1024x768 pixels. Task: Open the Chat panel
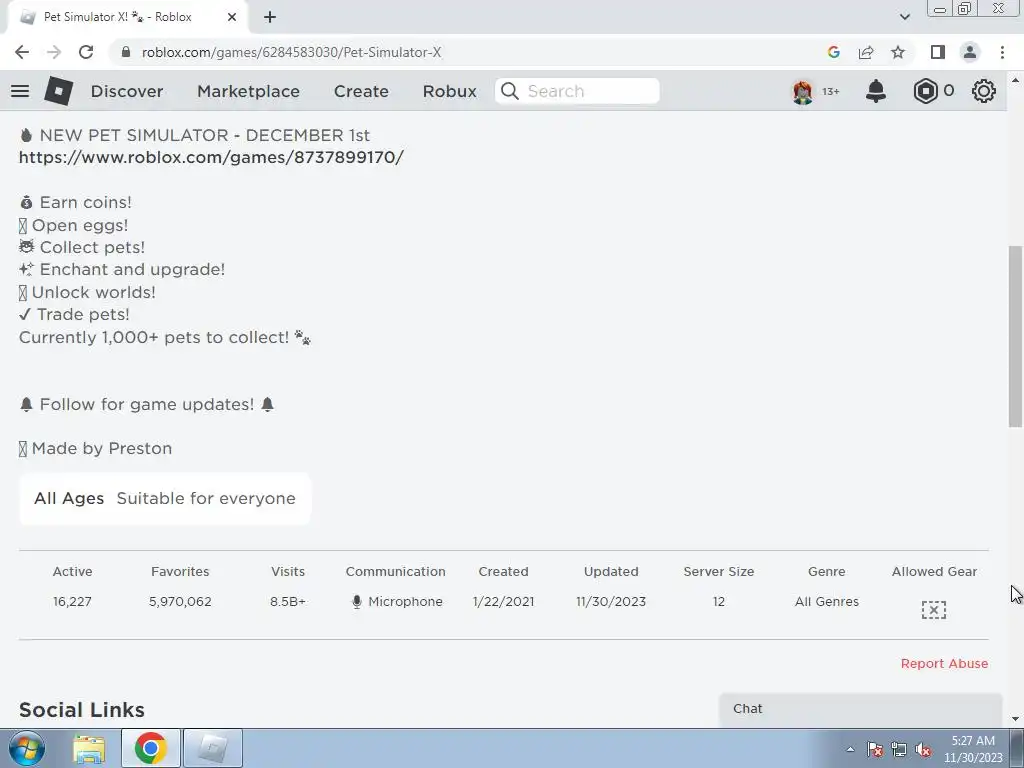pos(860,709)
